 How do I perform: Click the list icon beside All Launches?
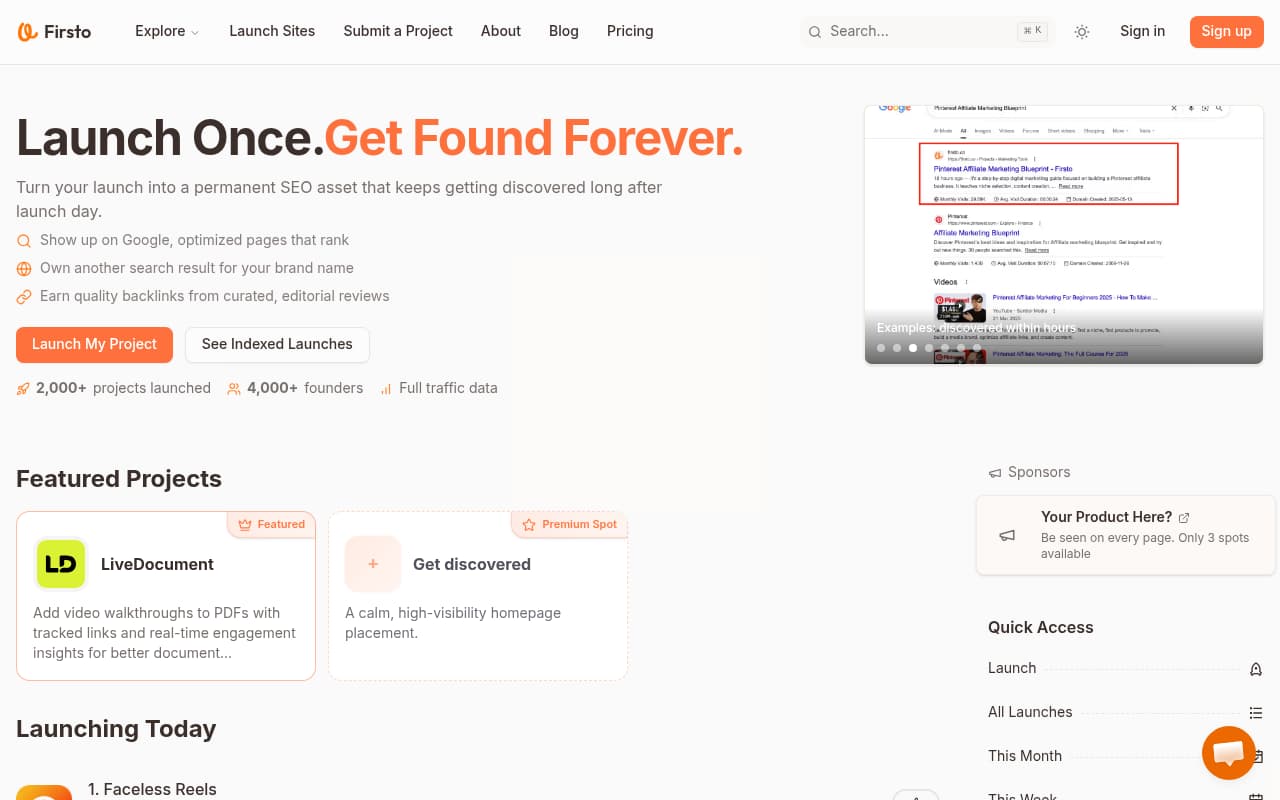point(1256,713)
